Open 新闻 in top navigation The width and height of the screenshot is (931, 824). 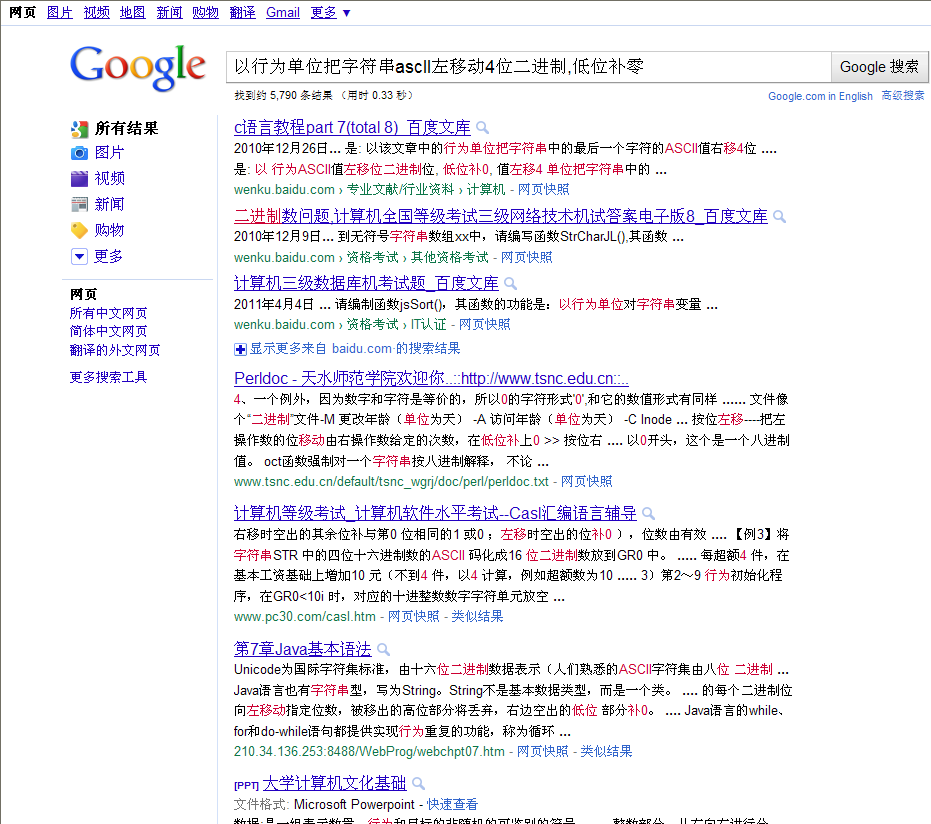169,12
